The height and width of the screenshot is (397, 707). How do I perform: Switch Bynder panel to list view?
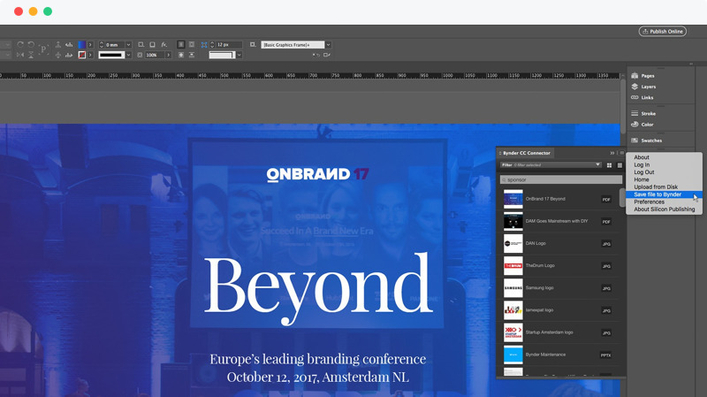pos(620,166)
